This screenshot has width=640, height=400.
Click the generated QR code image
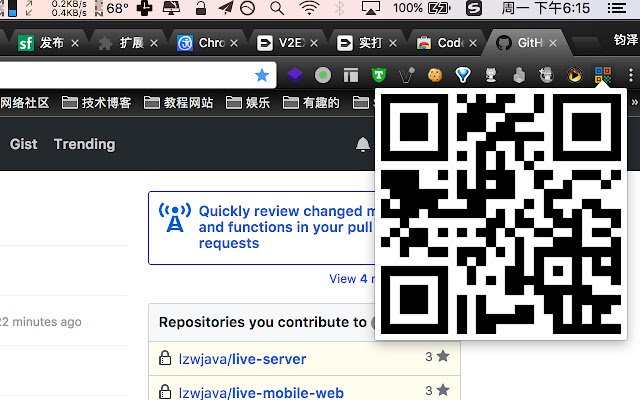501,213
